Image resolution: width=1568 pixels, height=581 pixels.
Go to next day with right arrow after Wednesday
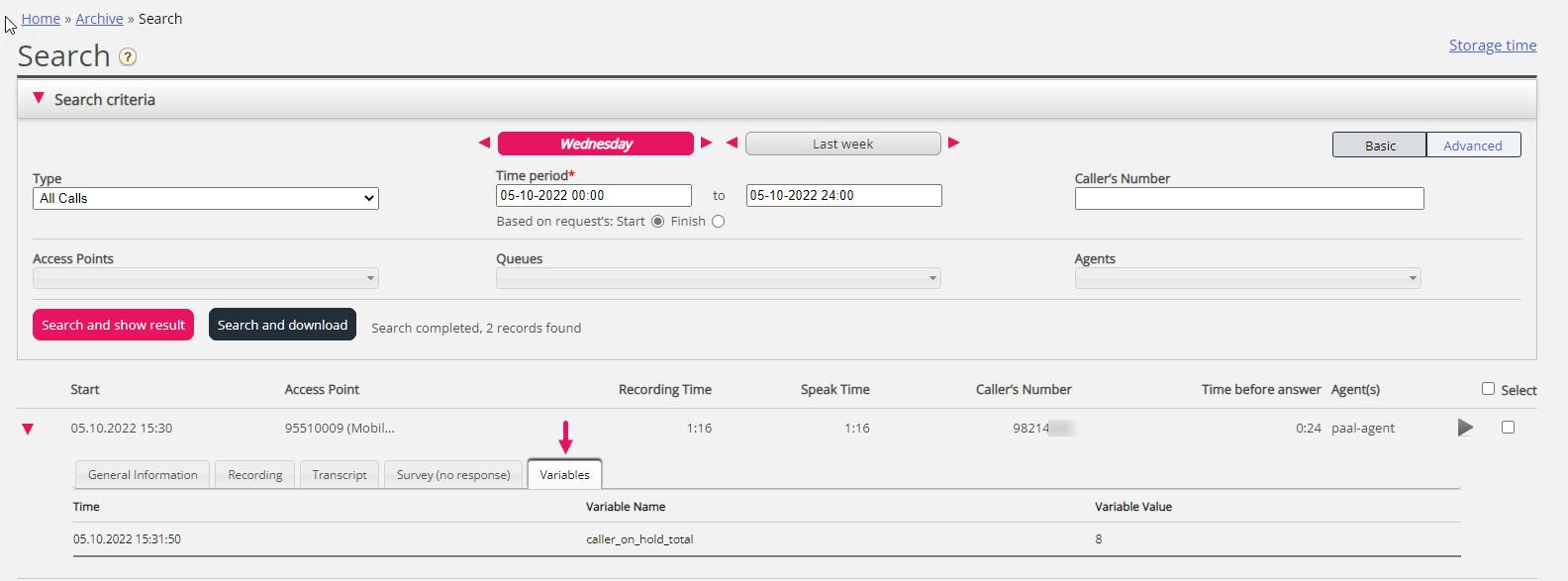tap(707, 143)
